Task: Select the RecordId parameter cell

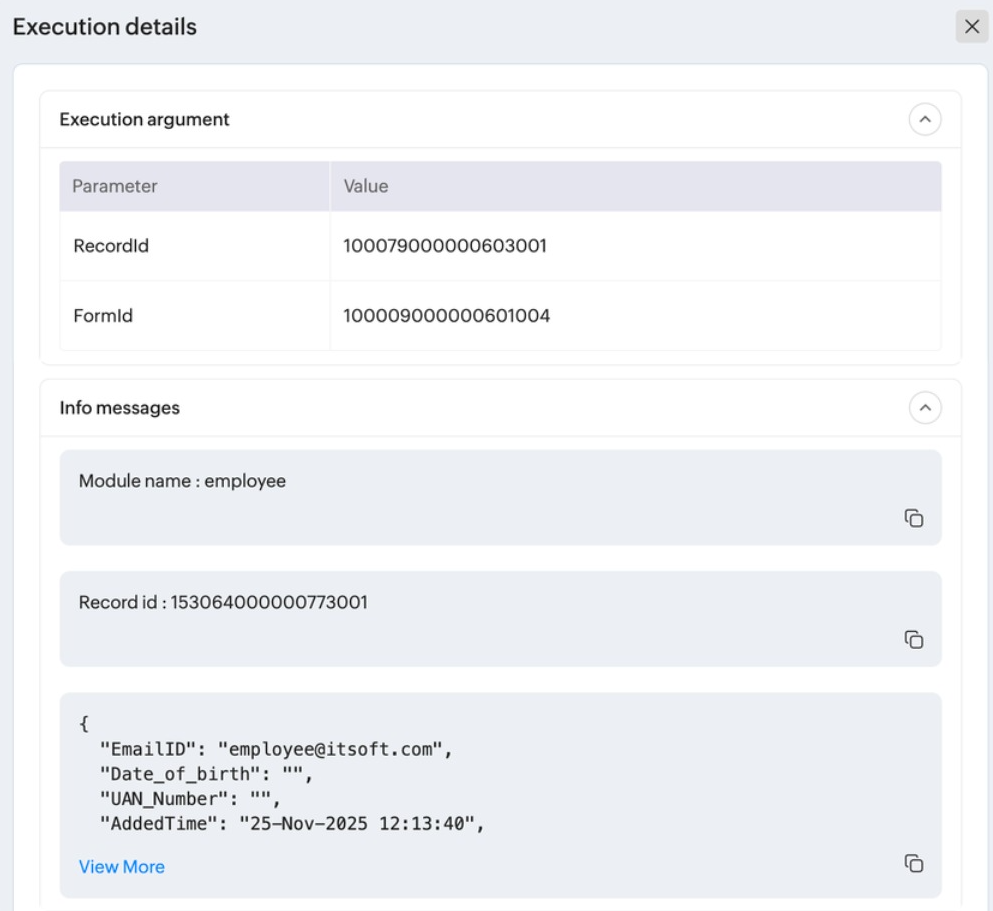Action: pyautogui.click(x=111, y=246)
